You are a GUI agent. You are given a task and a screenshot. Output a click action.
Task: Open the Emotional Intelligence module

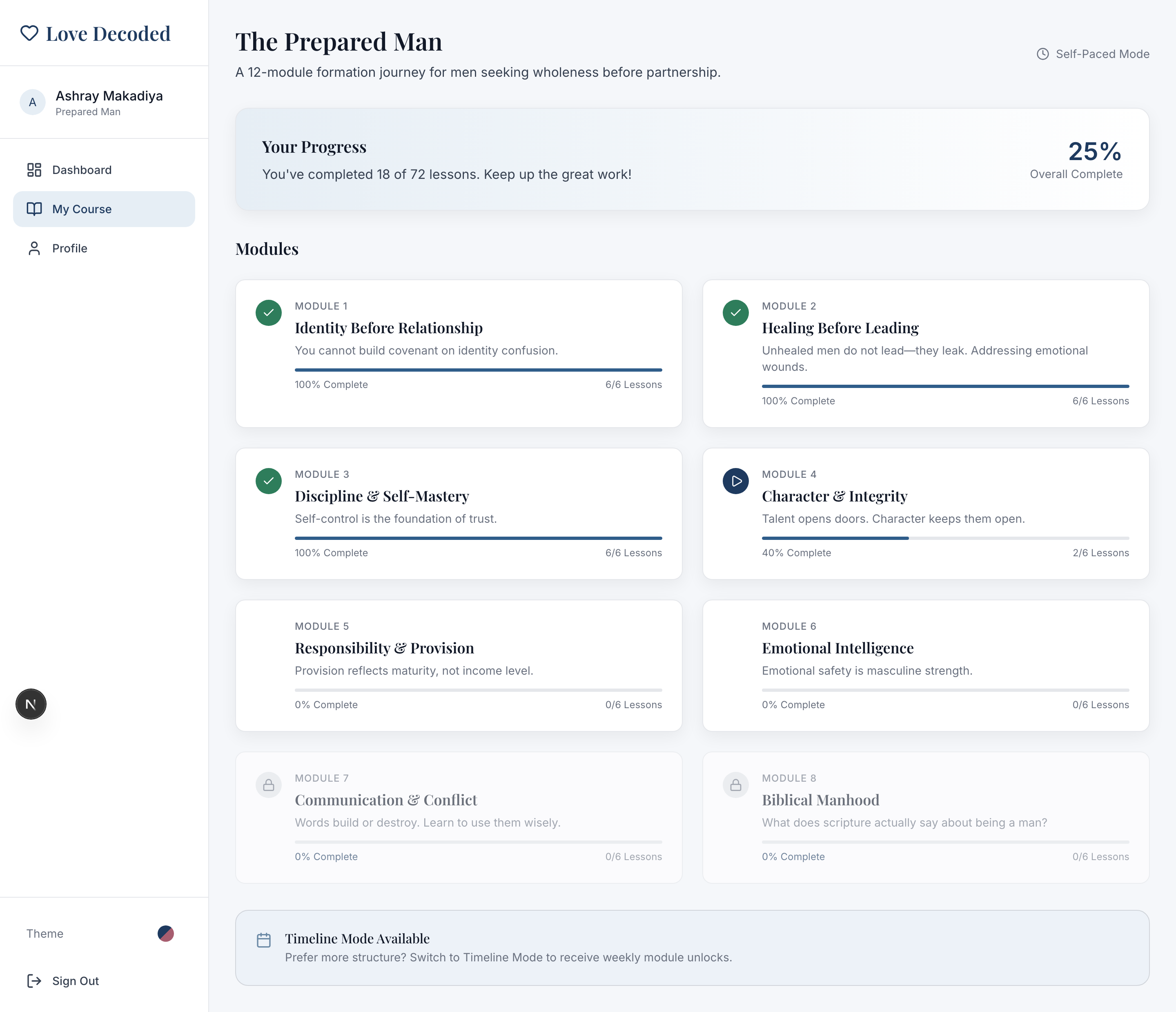pyautogui.click(x=837, y=648)
